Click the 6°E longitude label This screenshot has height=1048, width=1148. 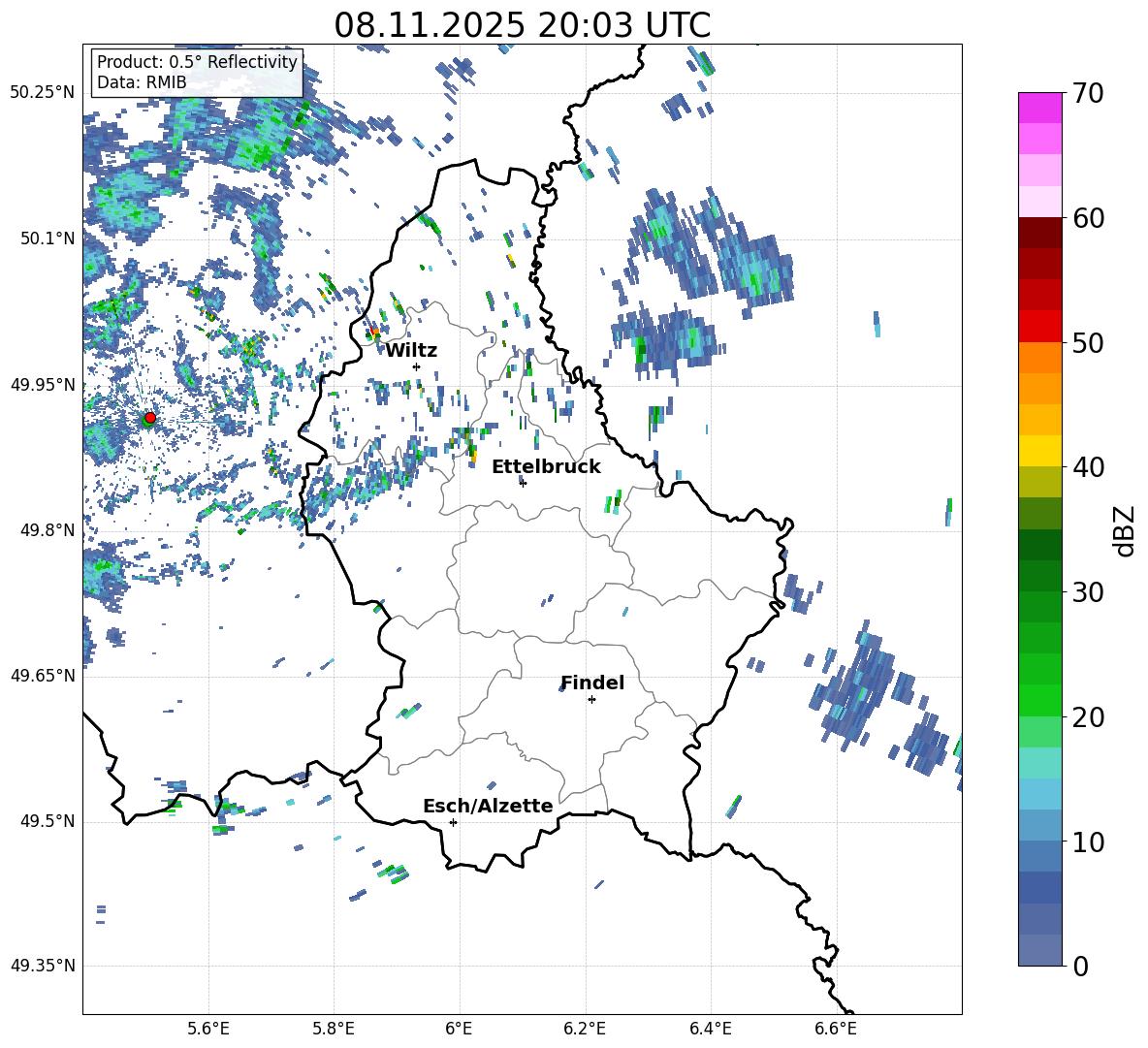[459, 1029]
